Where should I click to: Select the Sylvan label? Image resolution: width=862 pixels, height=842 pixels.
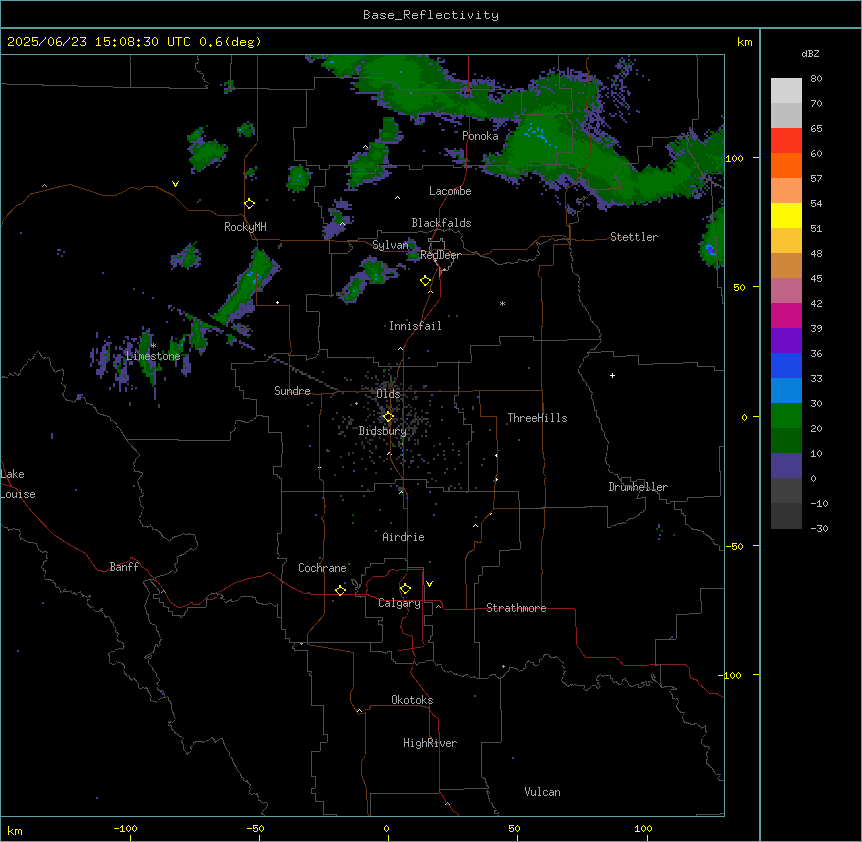coord(390,245)
